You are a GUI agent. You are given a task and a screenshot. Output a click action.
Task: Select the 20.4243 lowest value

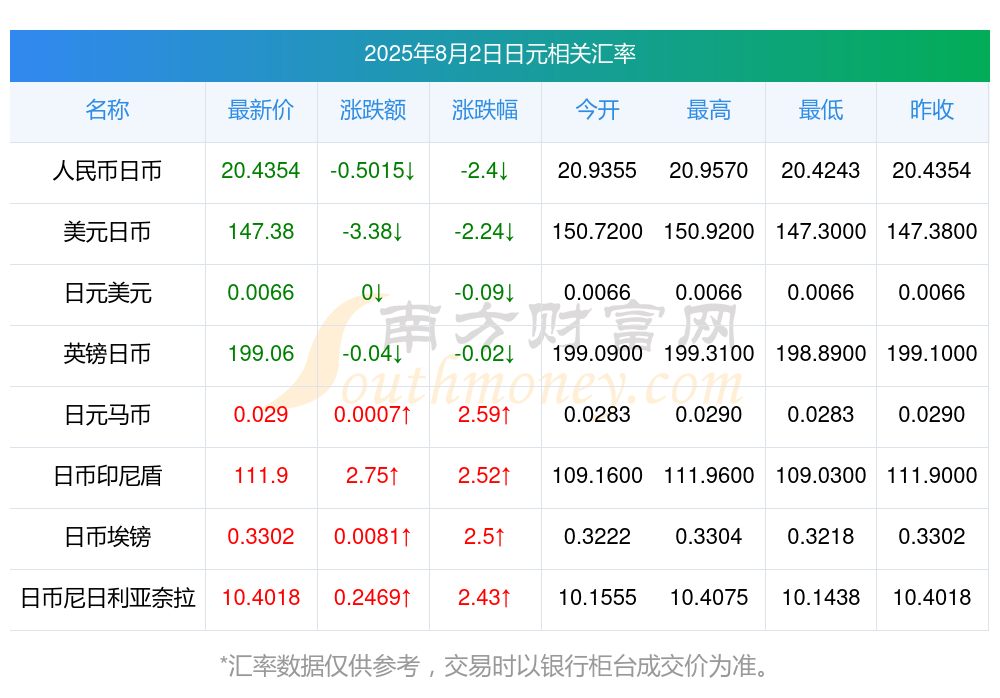point(821,170)
